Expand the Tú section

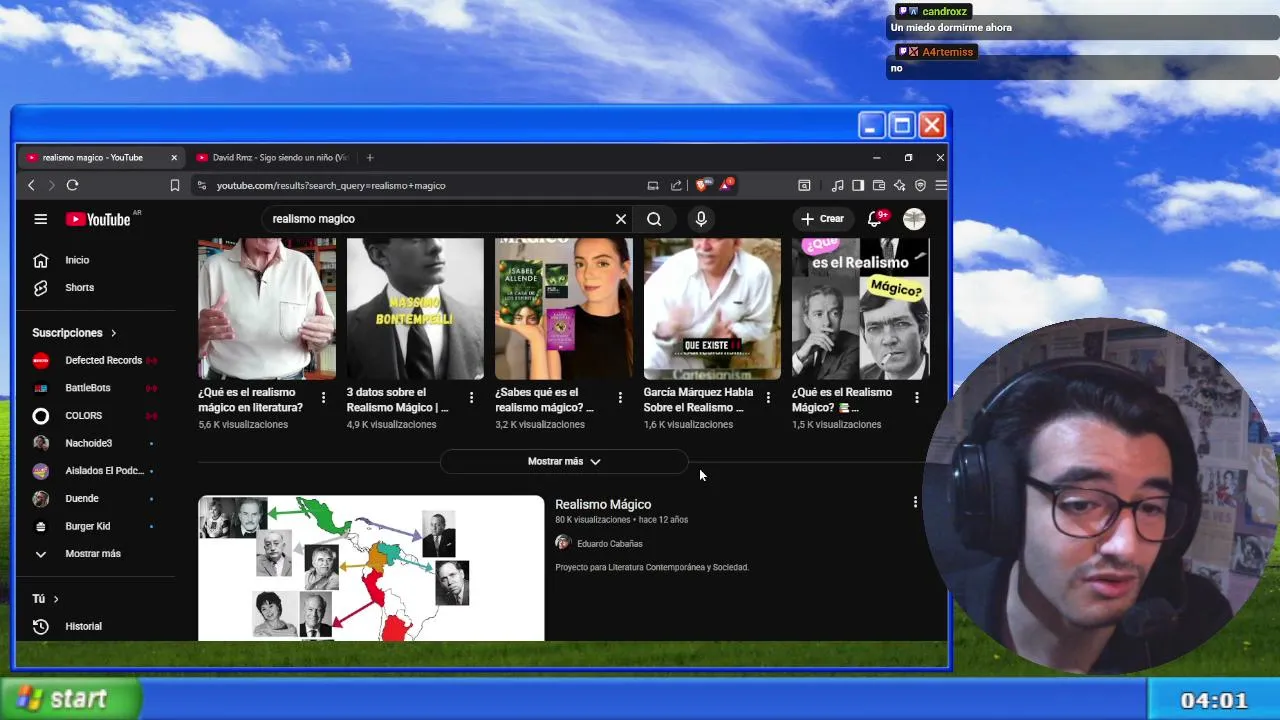45,599
